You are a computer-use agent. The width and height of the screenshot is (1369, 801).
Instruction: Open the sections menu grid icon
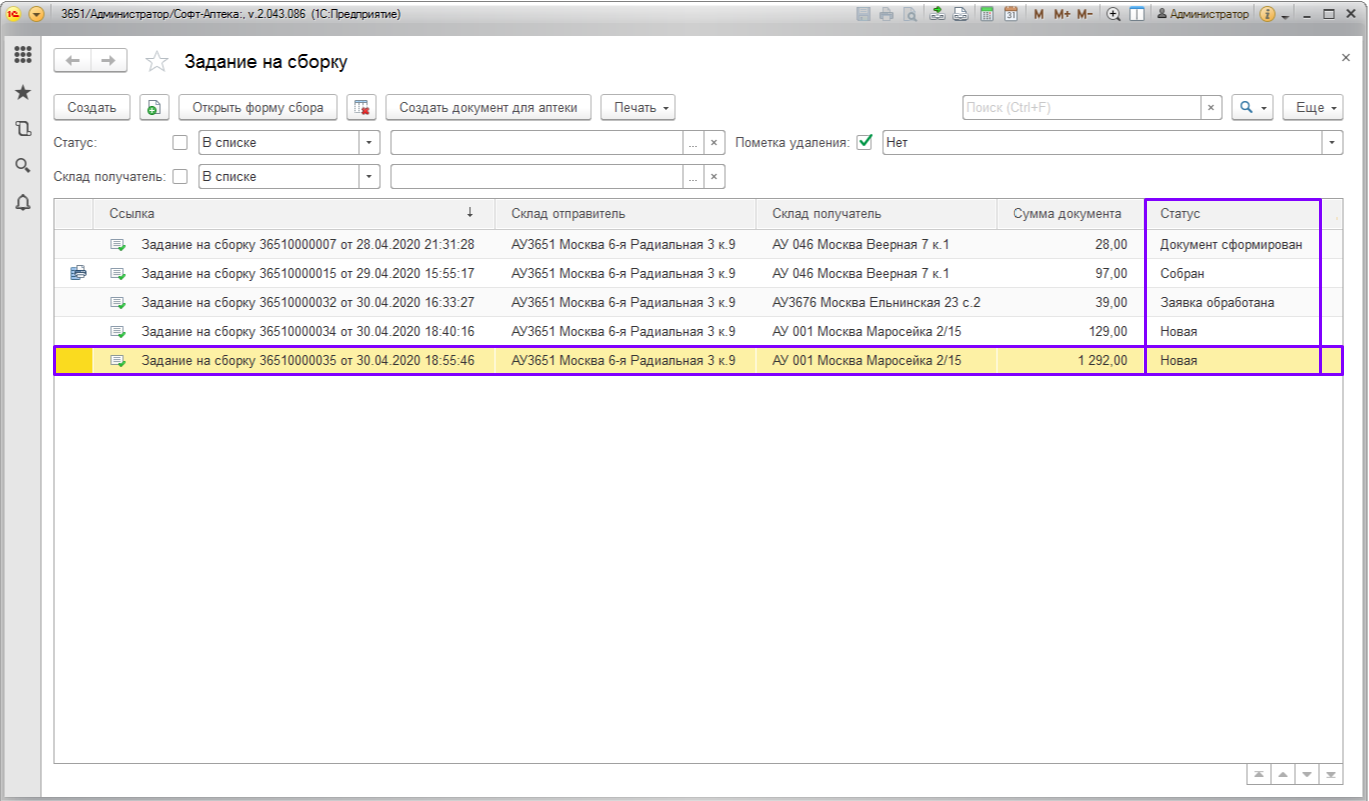(22, 55)
